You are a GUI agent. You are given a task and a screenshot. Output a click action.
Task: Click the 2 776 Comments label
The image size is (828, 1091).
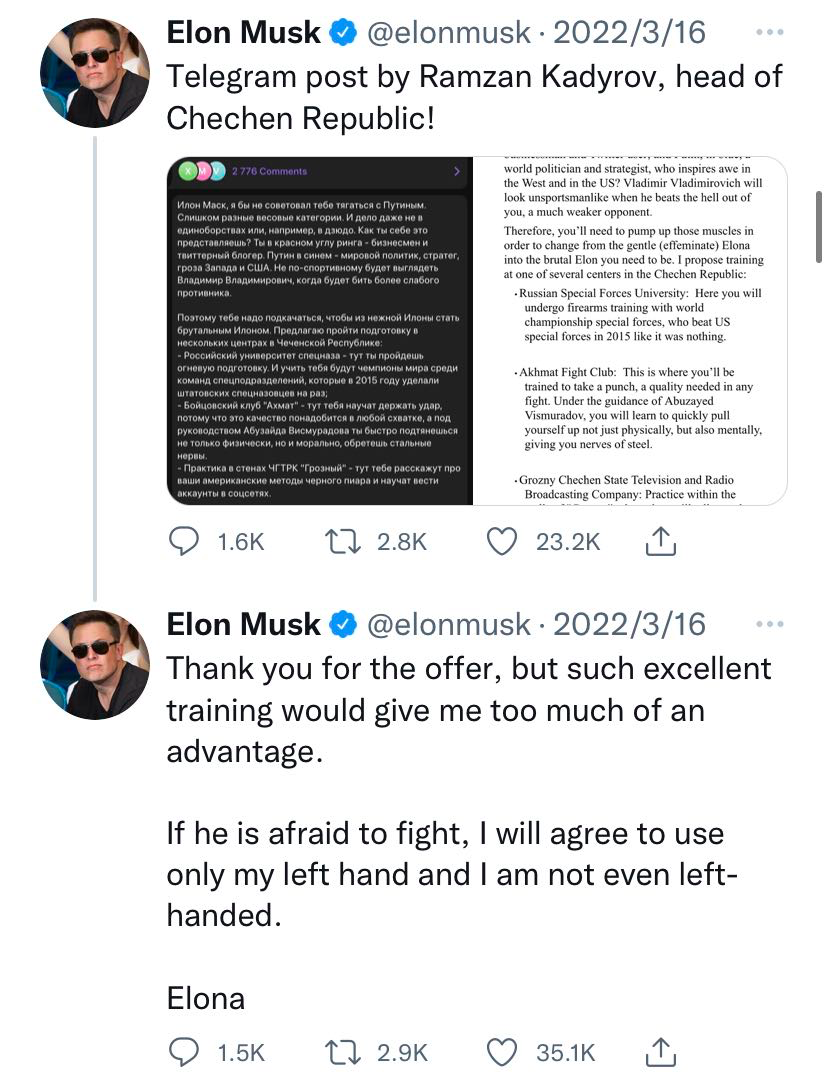tap(270, 172)
